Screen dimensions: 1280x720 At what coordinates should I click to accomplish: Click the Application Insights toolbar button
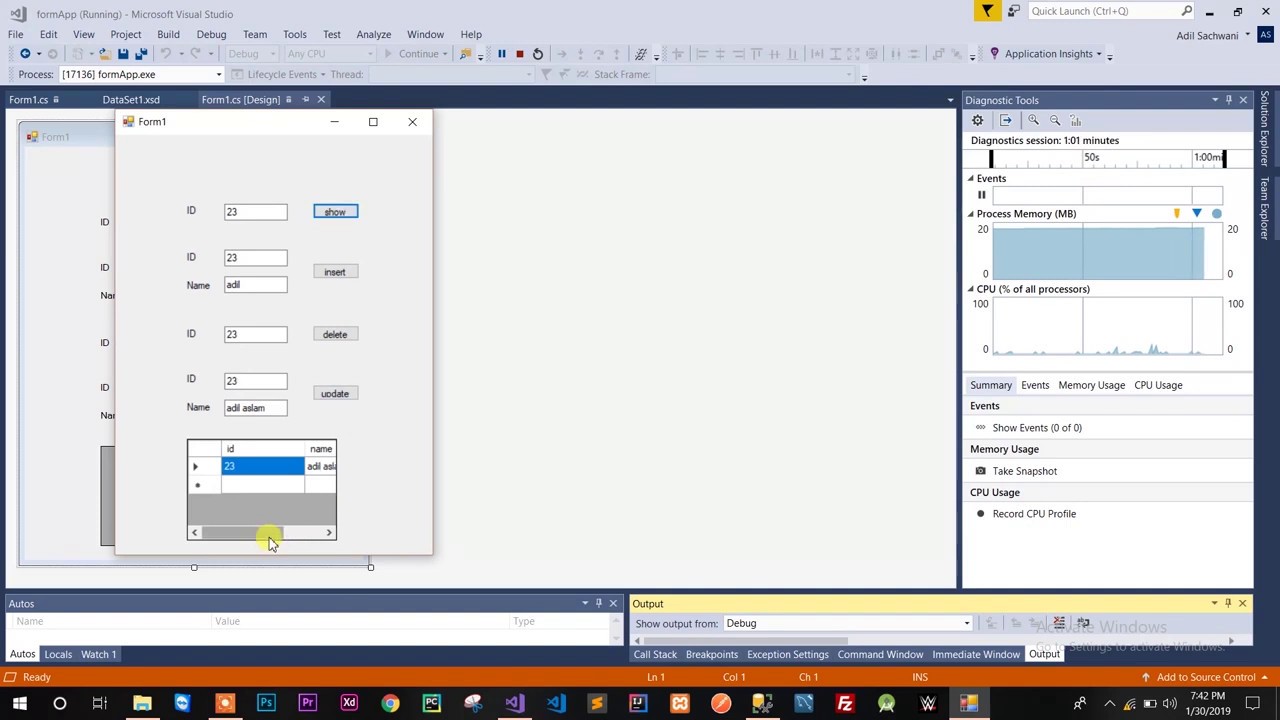1047,54
